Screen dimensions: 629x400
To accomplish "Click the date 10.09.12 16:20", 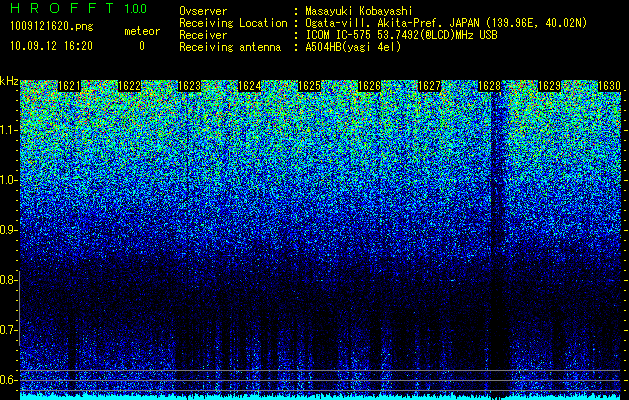I will 51,46.
